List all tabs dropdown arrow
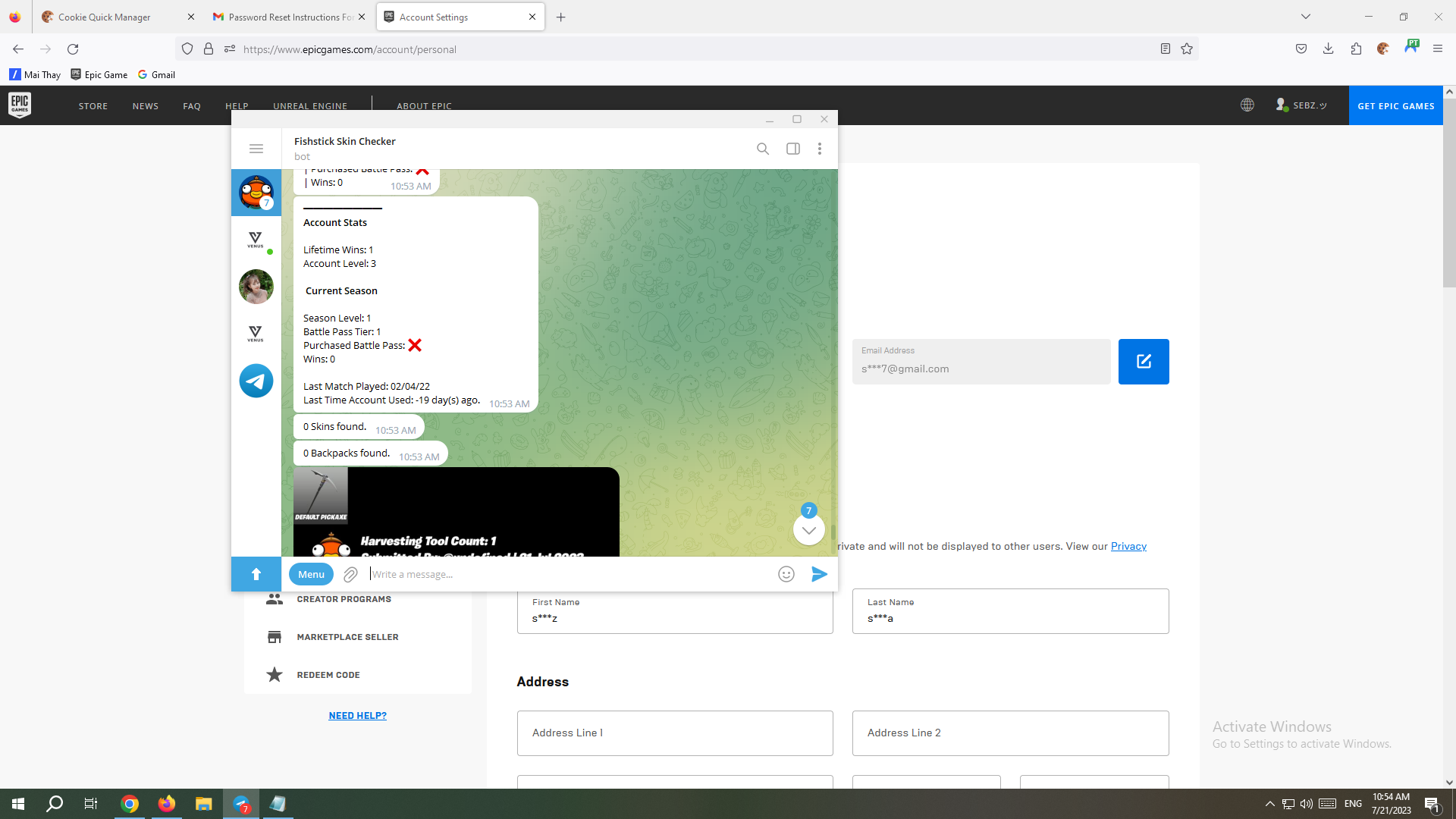 pyautogui.click(x=1306, y=17)
